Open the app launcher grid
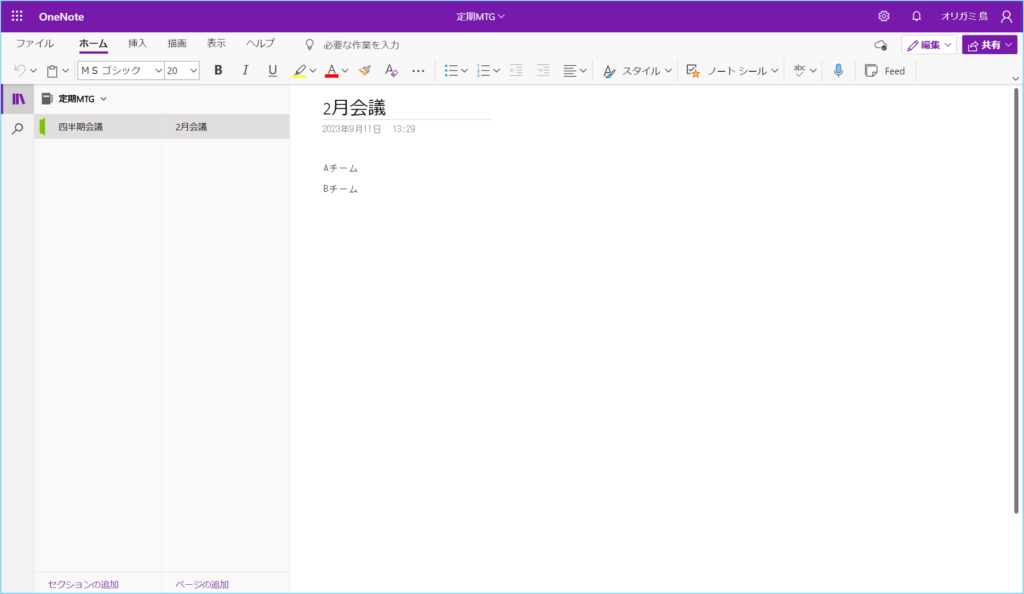The image size is (1024, 594). pos(17,16)
